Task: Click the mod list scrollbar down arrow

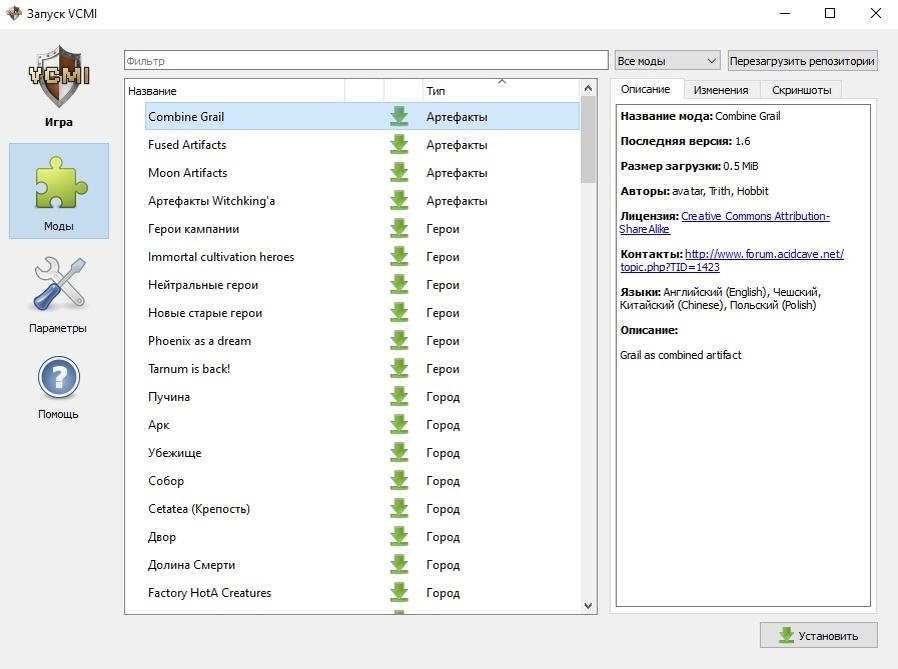Action: [588, 605]
